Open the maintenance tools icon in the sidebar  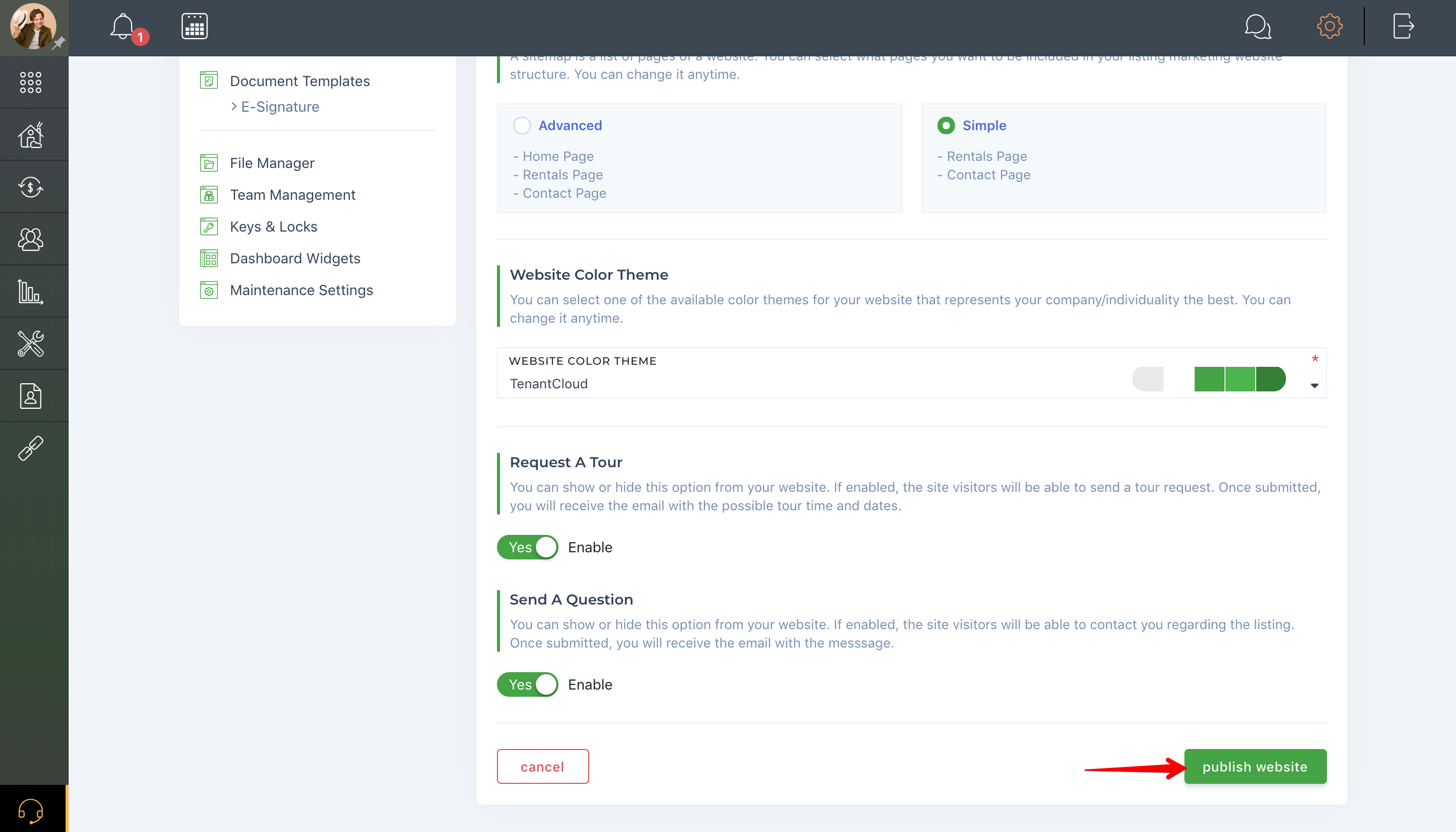tap(31, 343)
